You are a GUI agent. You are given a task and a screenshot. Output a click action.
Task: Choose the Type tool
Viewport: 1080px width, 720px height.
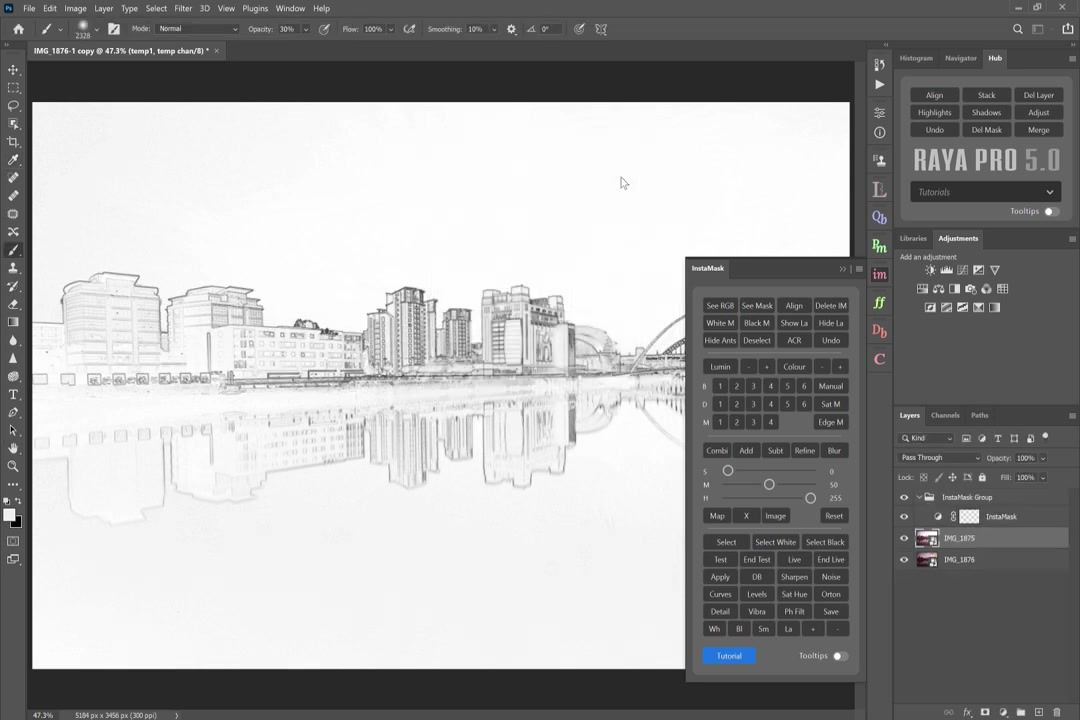13,394
